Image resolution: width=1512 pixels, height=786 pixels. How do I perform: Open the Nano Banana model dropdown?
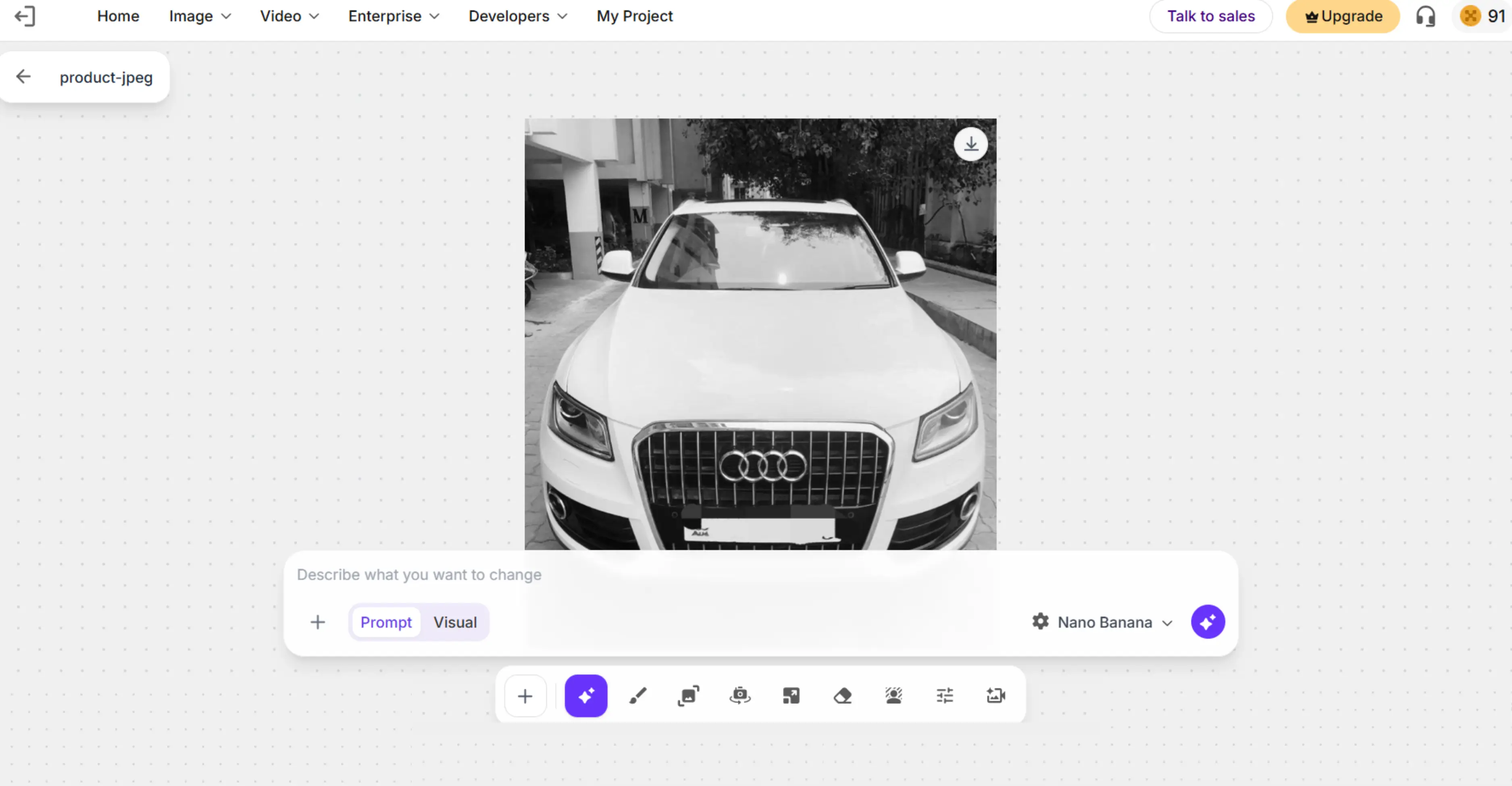point(1114,622)
